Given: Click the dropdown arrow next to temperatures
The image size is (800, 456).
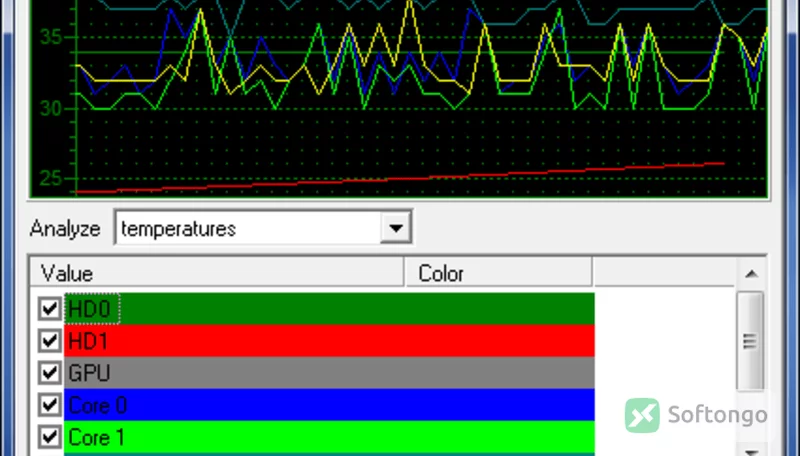Looking at the screenshot, I should click(x=395, y=228).
